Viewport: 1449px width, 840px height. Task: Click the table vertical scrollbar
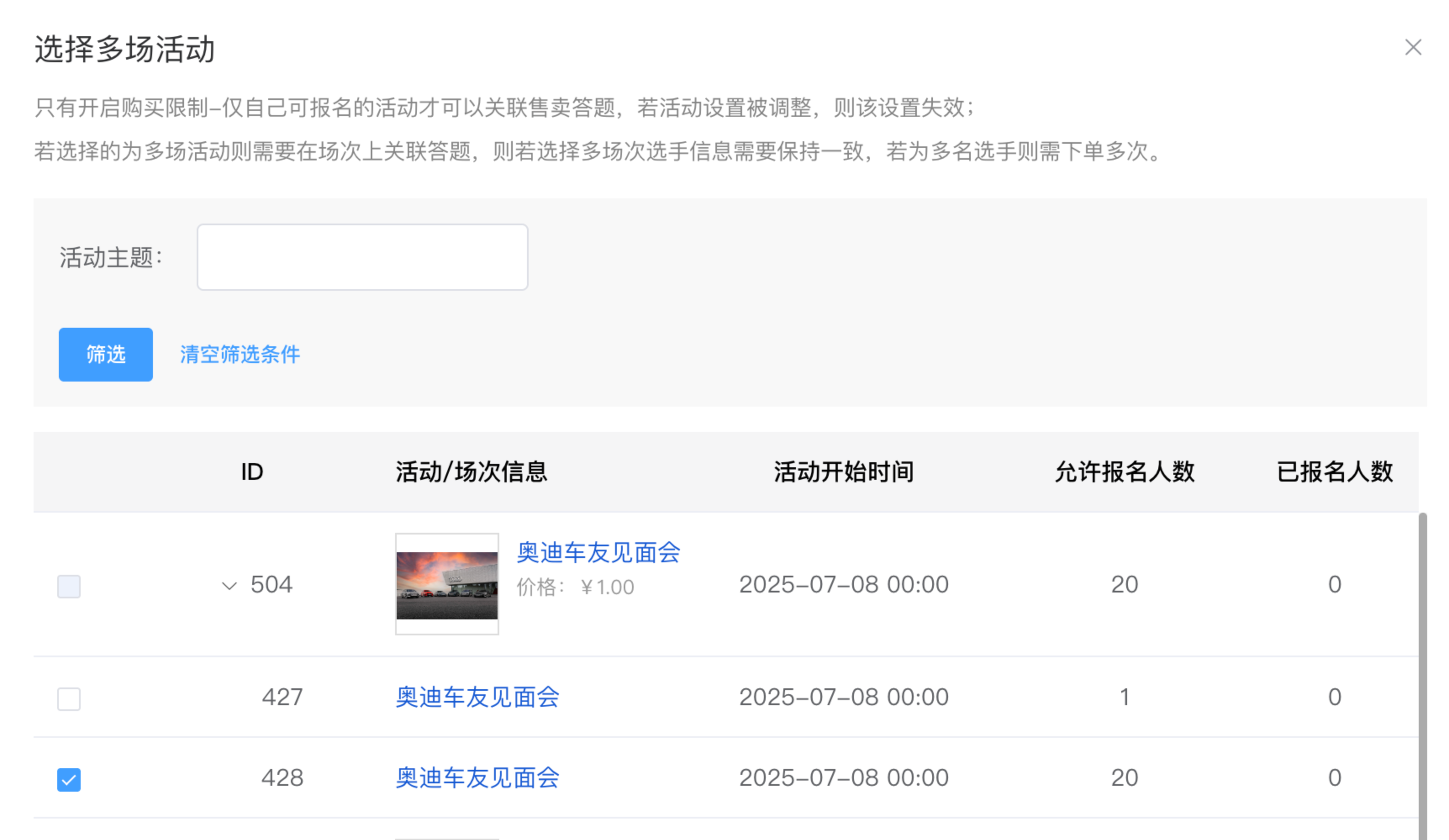(x=1422, y=676)
